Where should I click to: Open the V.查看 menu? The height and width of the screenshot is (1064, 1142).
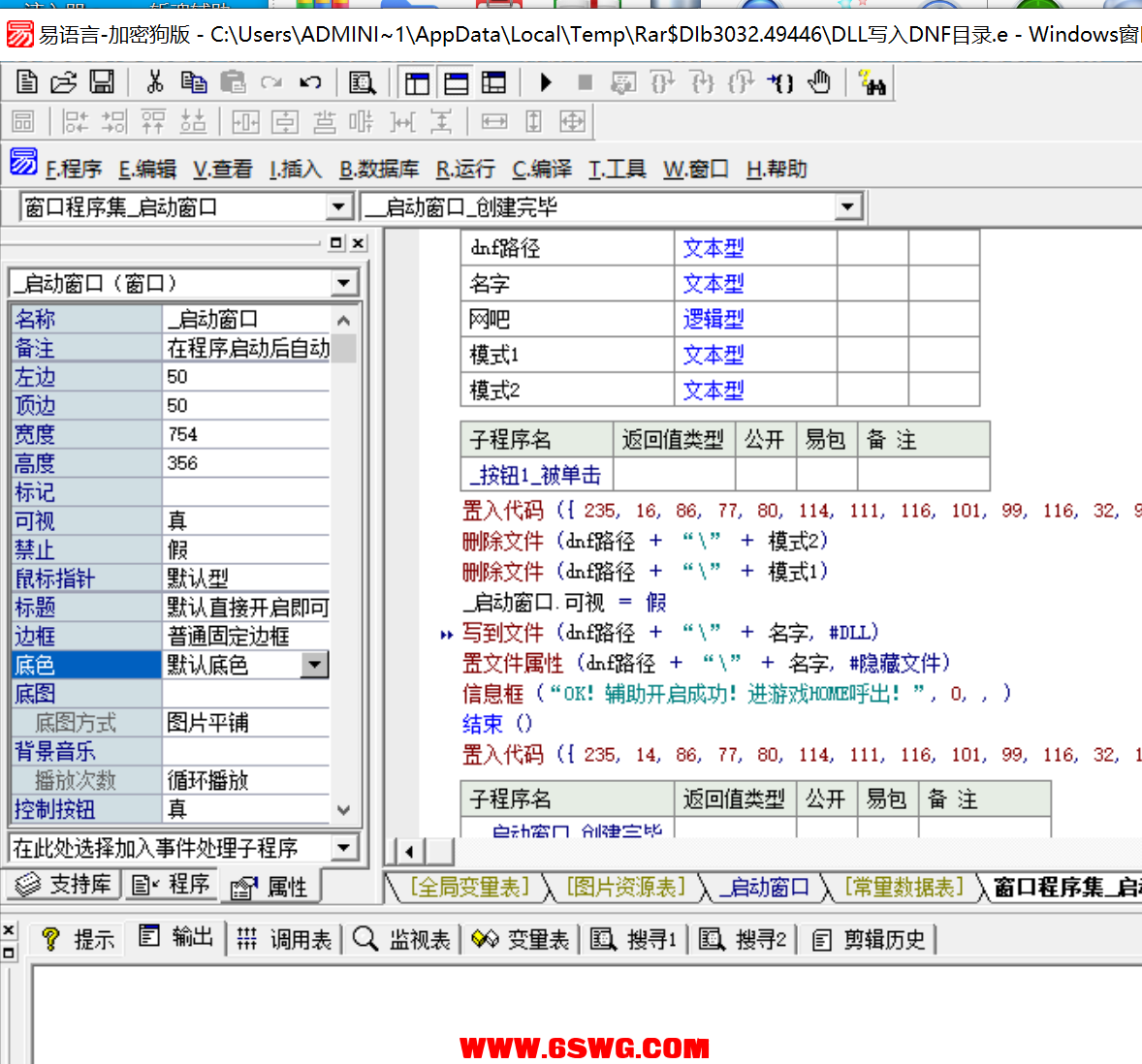pos(223,170)
